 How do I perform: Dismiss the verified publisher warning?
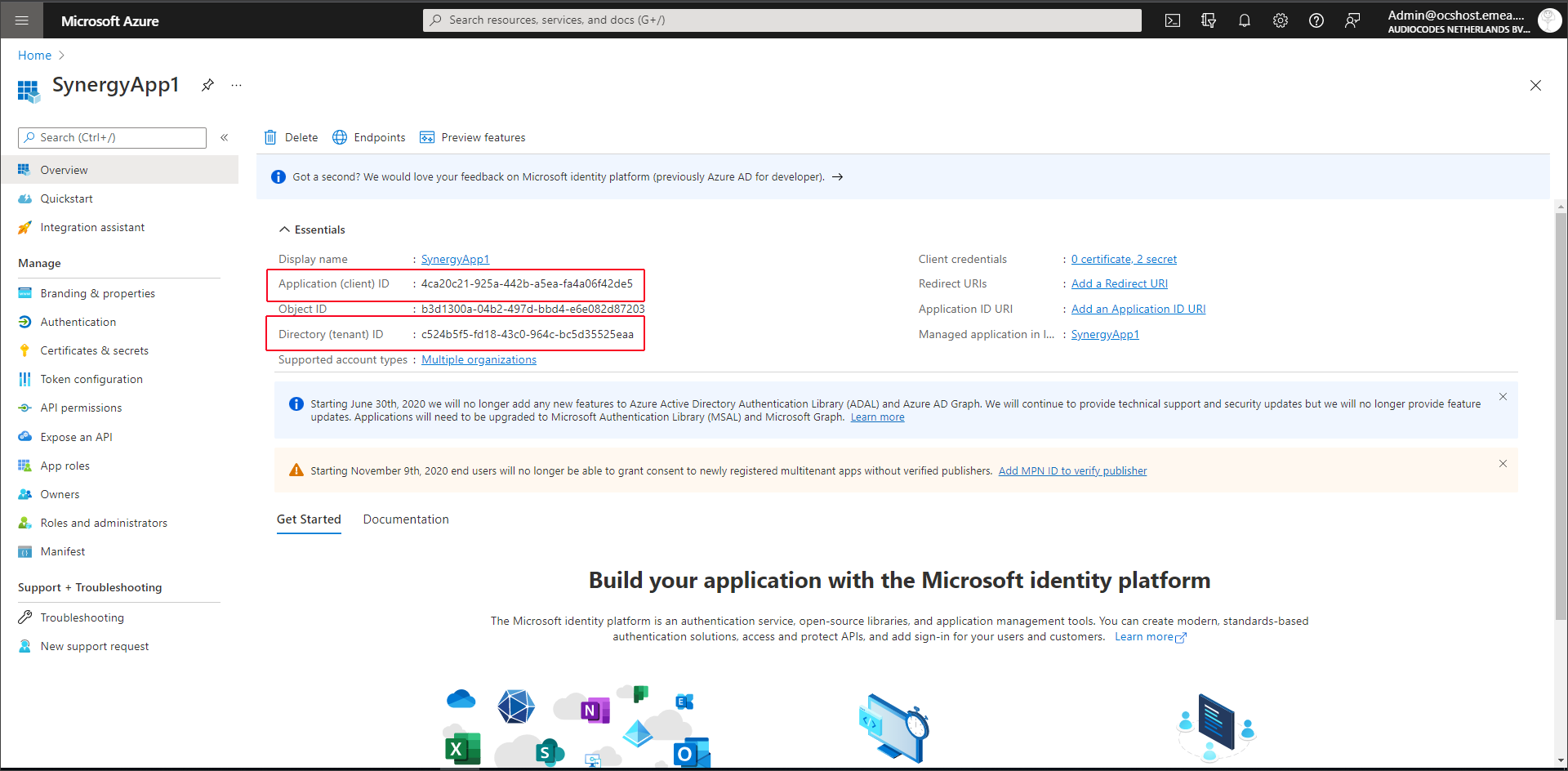coord(1503,464)
